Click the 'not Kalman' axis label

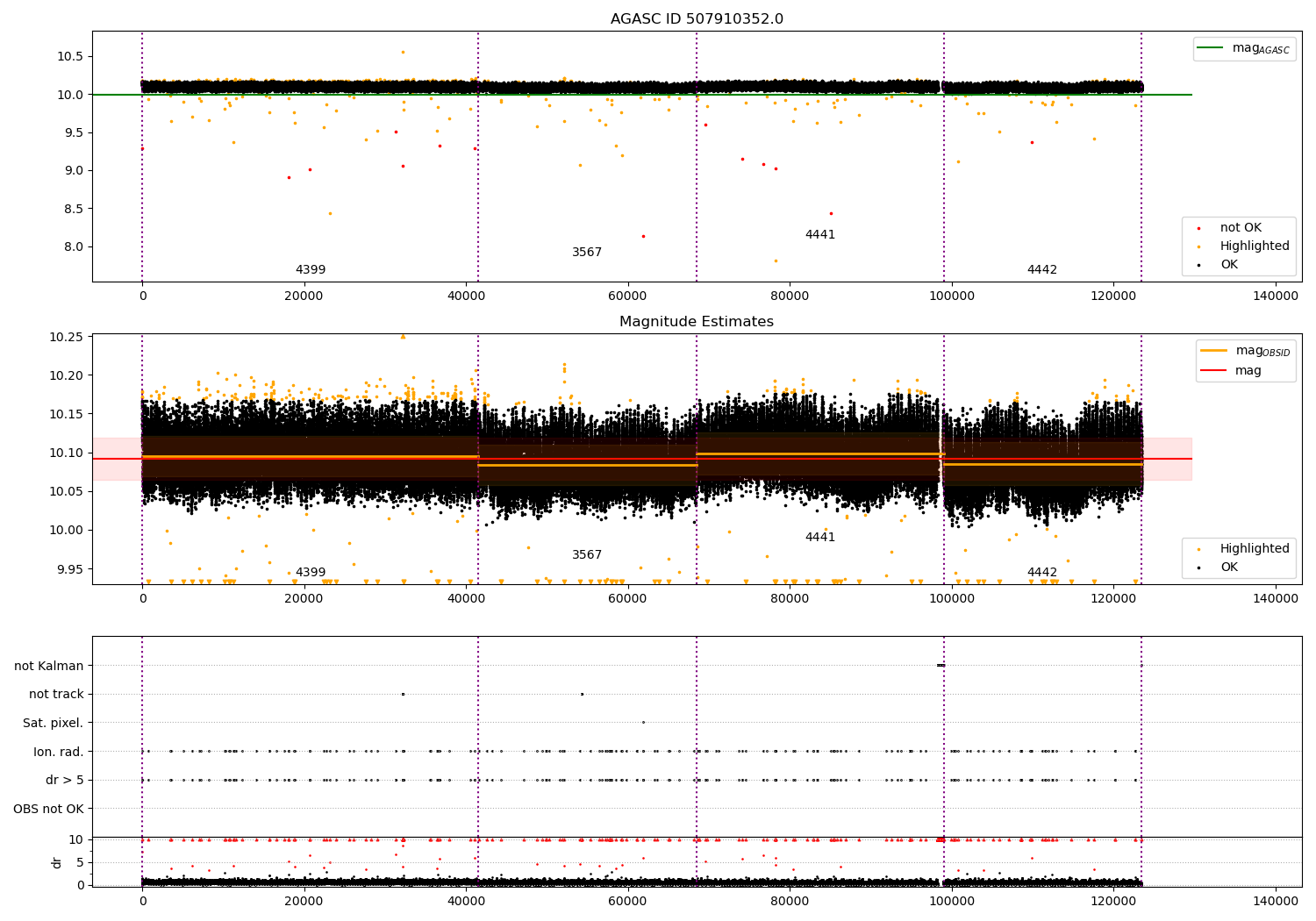(49, 666)
